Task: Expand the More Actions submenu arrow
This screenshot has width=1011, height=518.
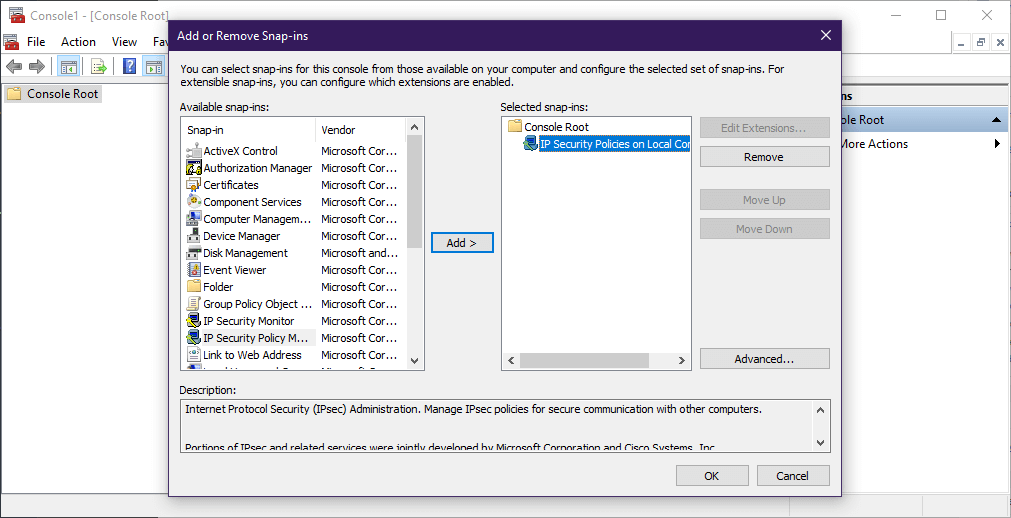Action: [997, 144]
